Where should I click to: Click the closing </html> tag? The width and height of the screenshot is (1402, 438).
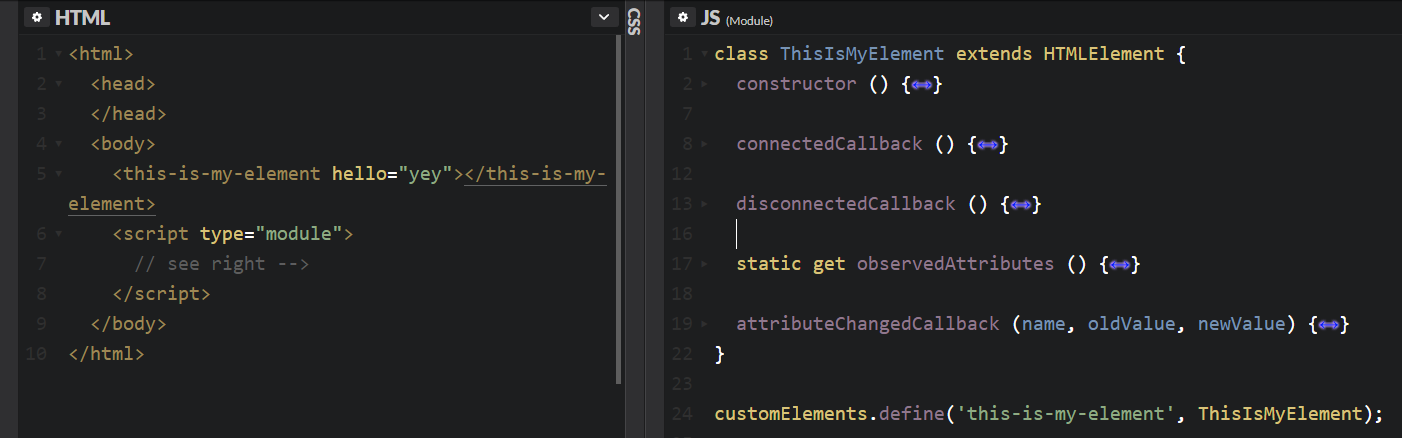[x=107, y=354]
